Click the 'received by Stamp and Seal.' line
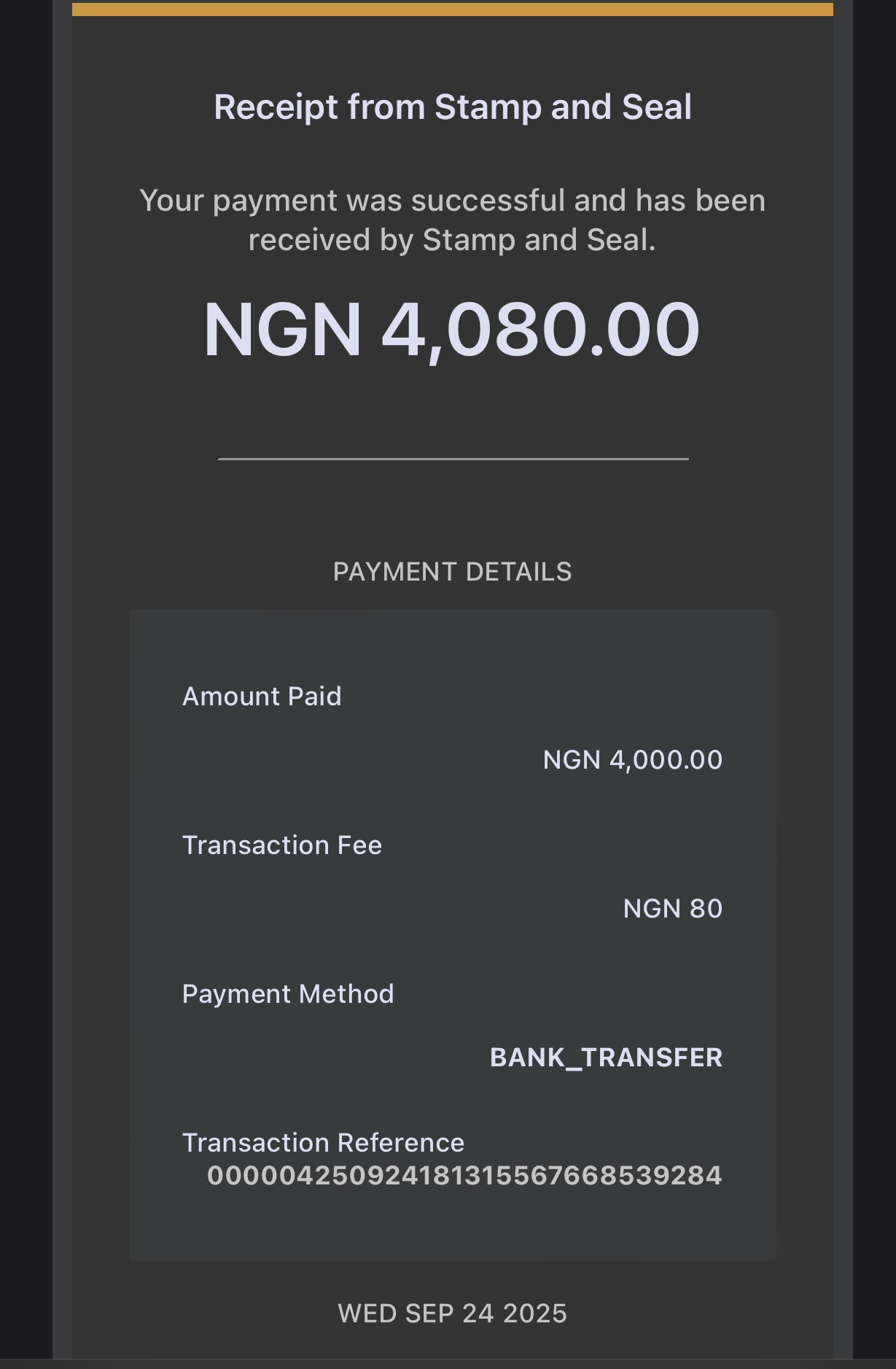This screenshot has width=896, height=1369. point(452,240)
